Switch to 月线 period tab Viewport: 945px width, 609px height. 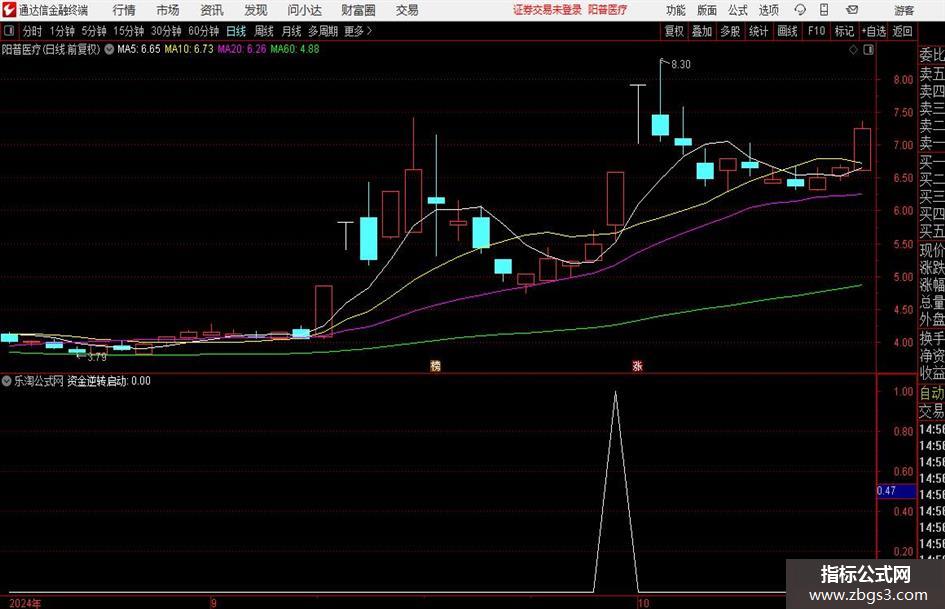pos(292,31)
